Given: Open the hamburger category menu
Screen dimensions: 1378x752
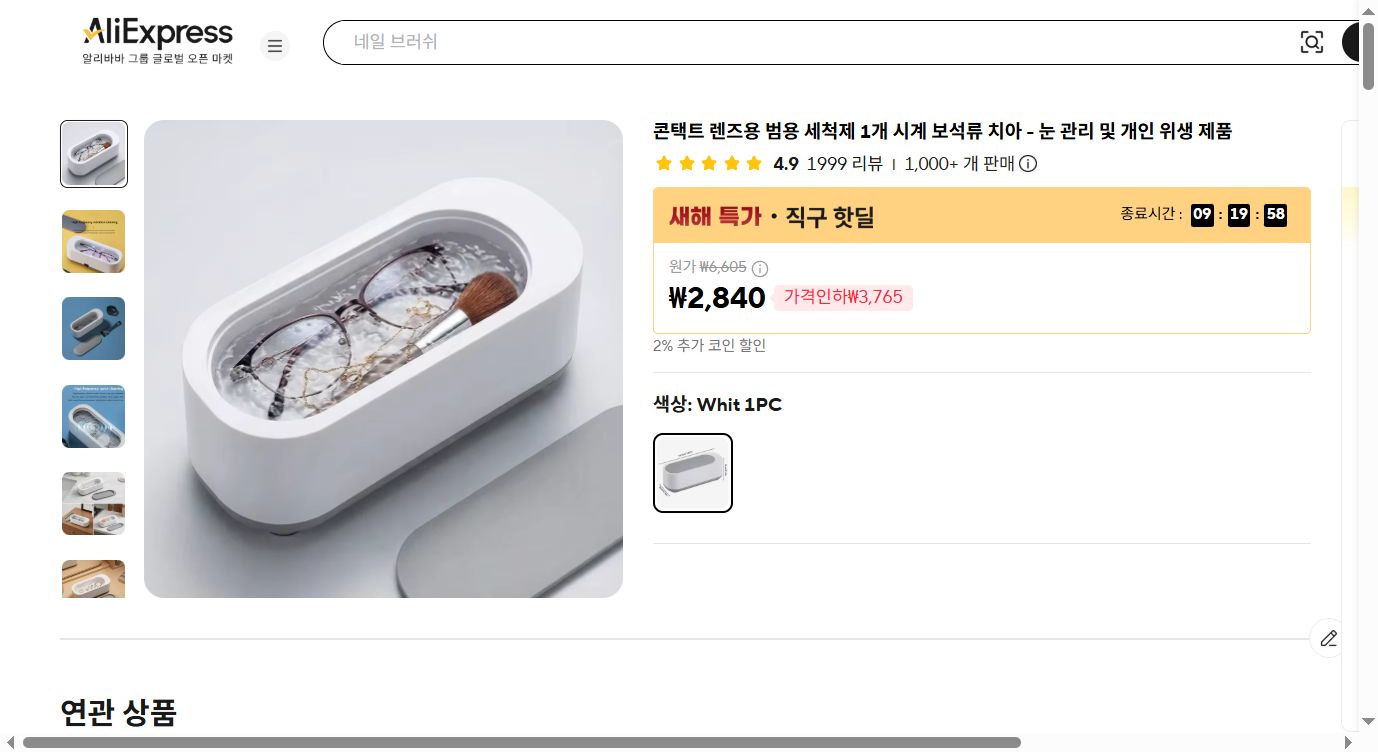Looking at the screenshot, I should point(274,45).
